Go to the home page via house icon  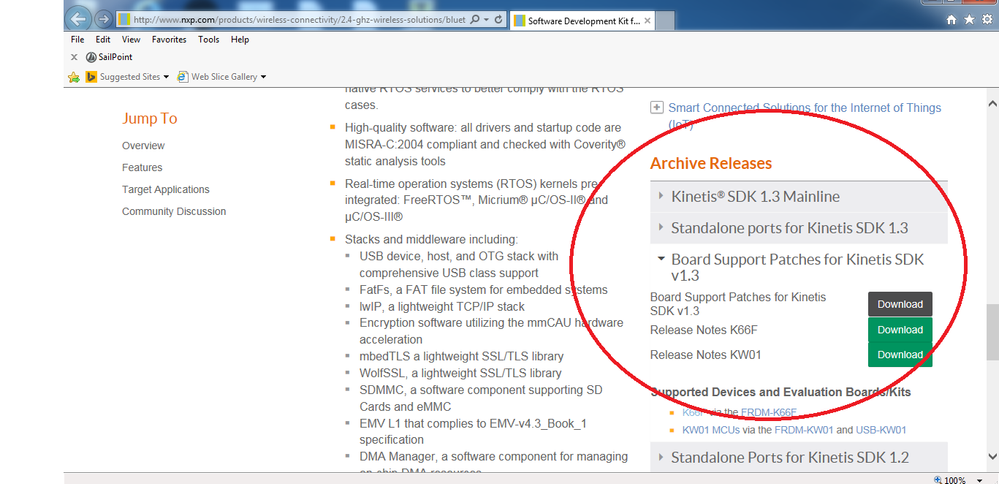tap(951, 20)
